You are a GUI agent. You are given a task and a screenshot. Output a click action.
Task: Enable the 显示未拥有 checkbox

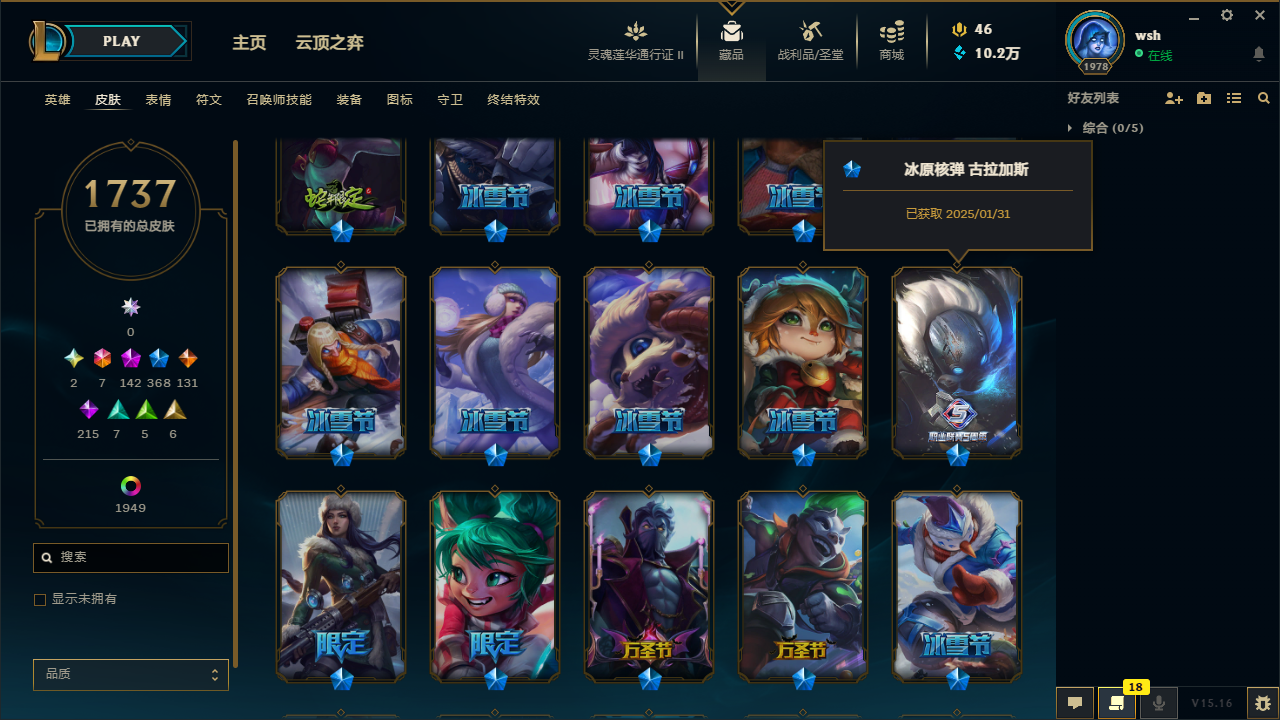pyautogui.click(x=40, y=600)
